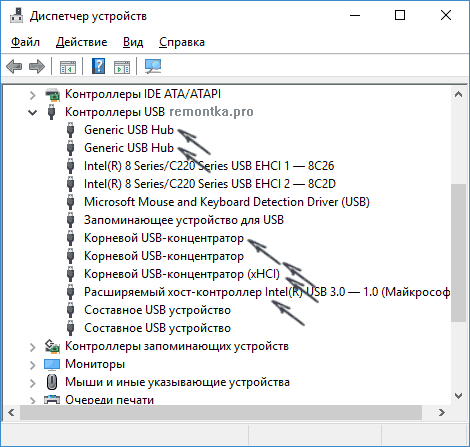Open the Действие menu
Image resolution: width=470 pixels, height=447 pixels.
click(x=82, y=42)
